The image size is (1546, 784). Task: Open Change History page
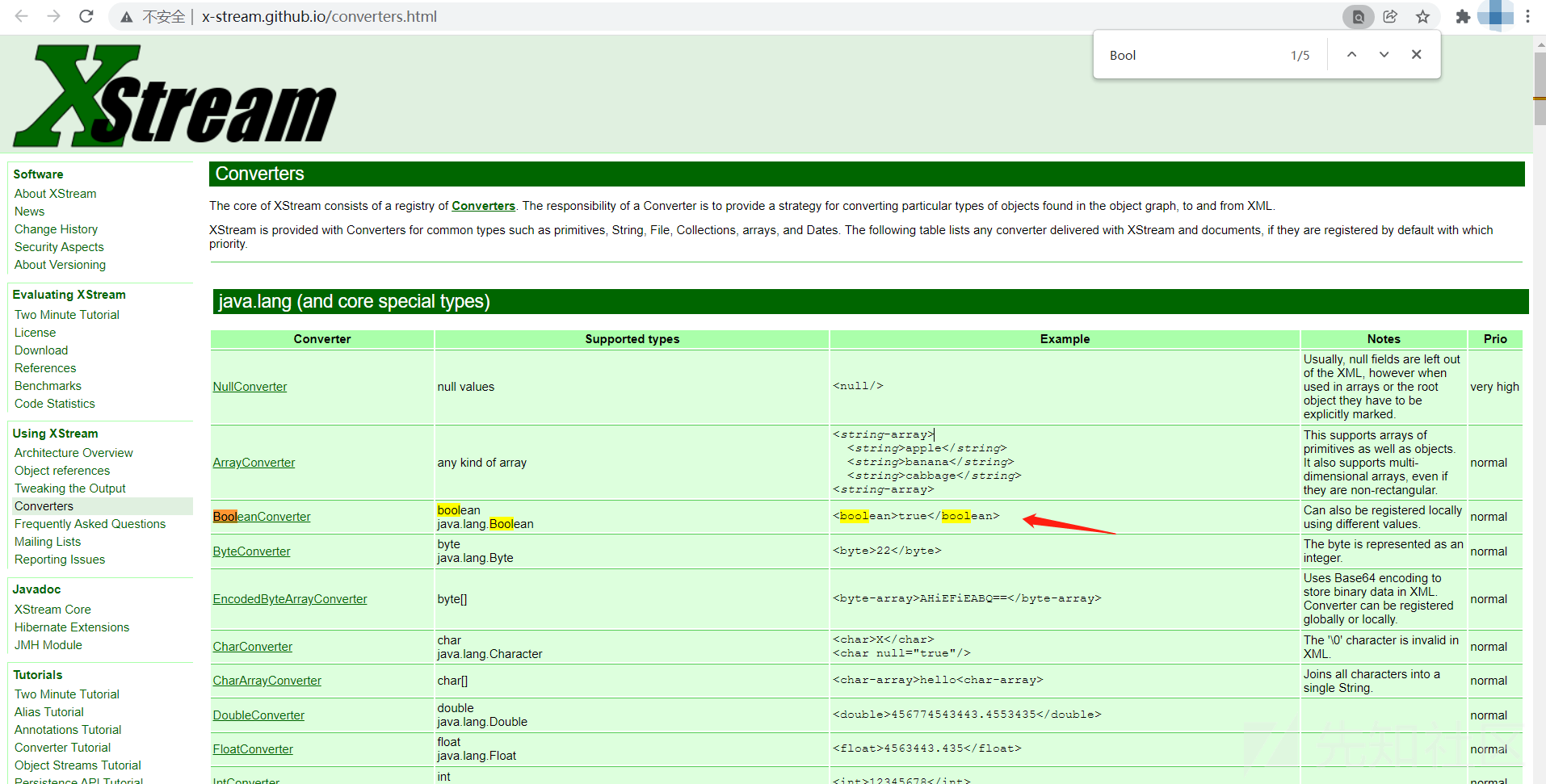(56, 229)
